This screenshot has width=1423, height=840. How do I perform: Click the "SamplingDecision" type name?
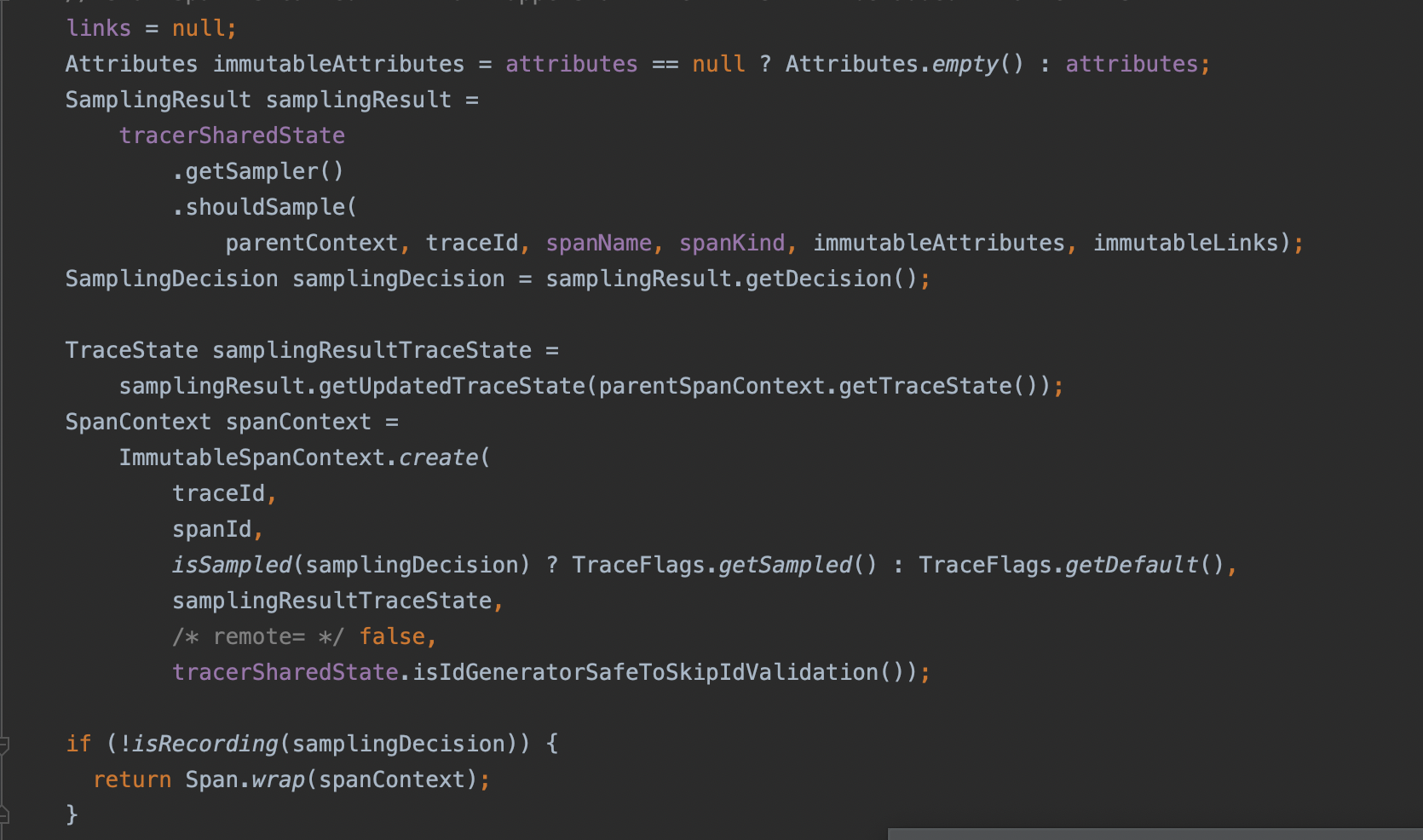tap(172, 279)
